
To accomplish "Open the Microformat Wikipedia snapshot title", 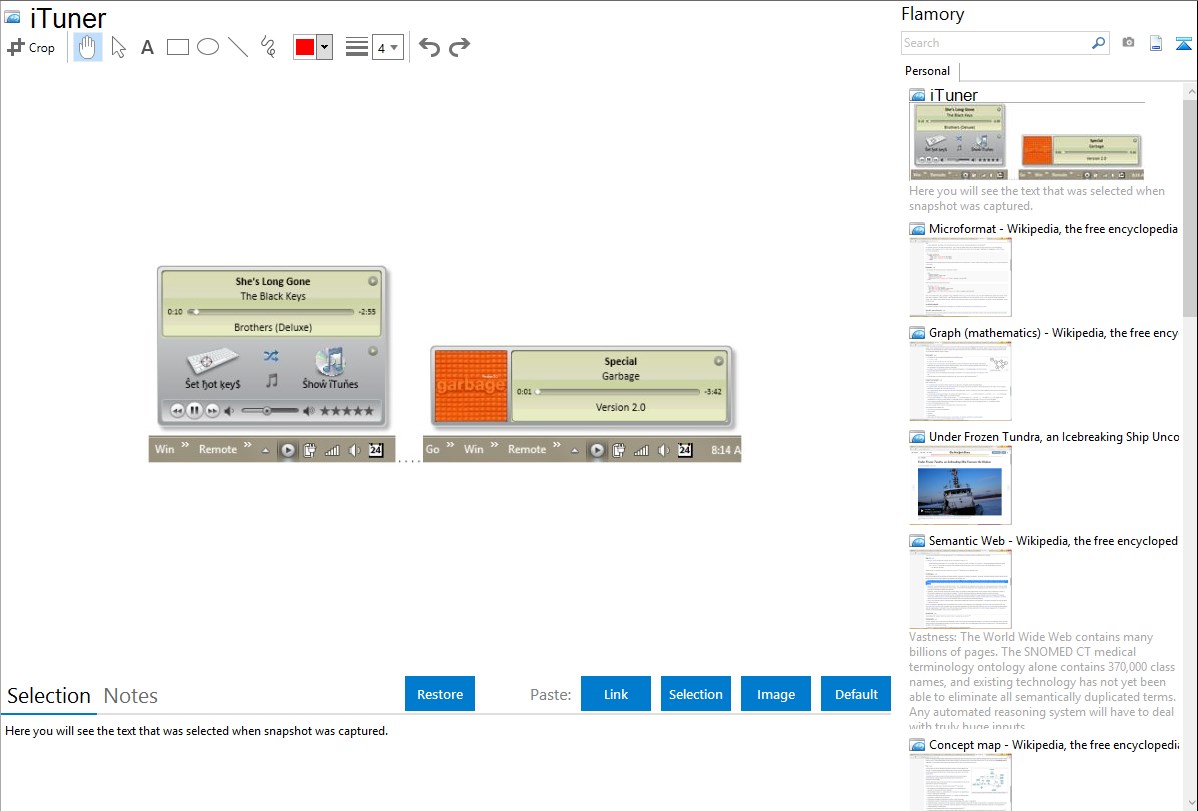I will (x=1053, y=229).
